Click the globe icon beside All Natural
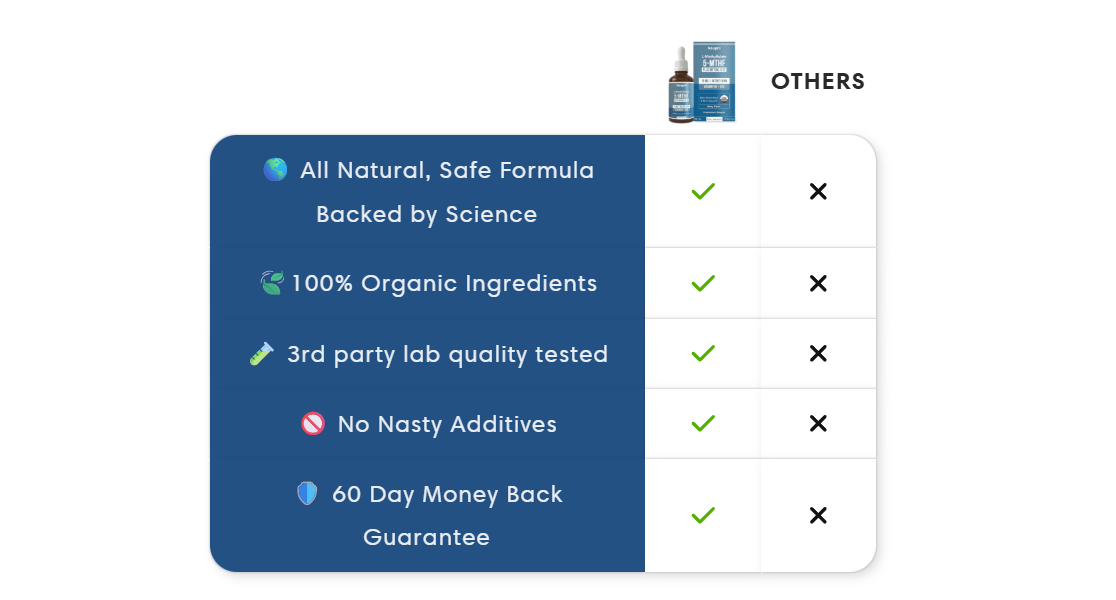The image size is (1116, 600). coord(275,170)
